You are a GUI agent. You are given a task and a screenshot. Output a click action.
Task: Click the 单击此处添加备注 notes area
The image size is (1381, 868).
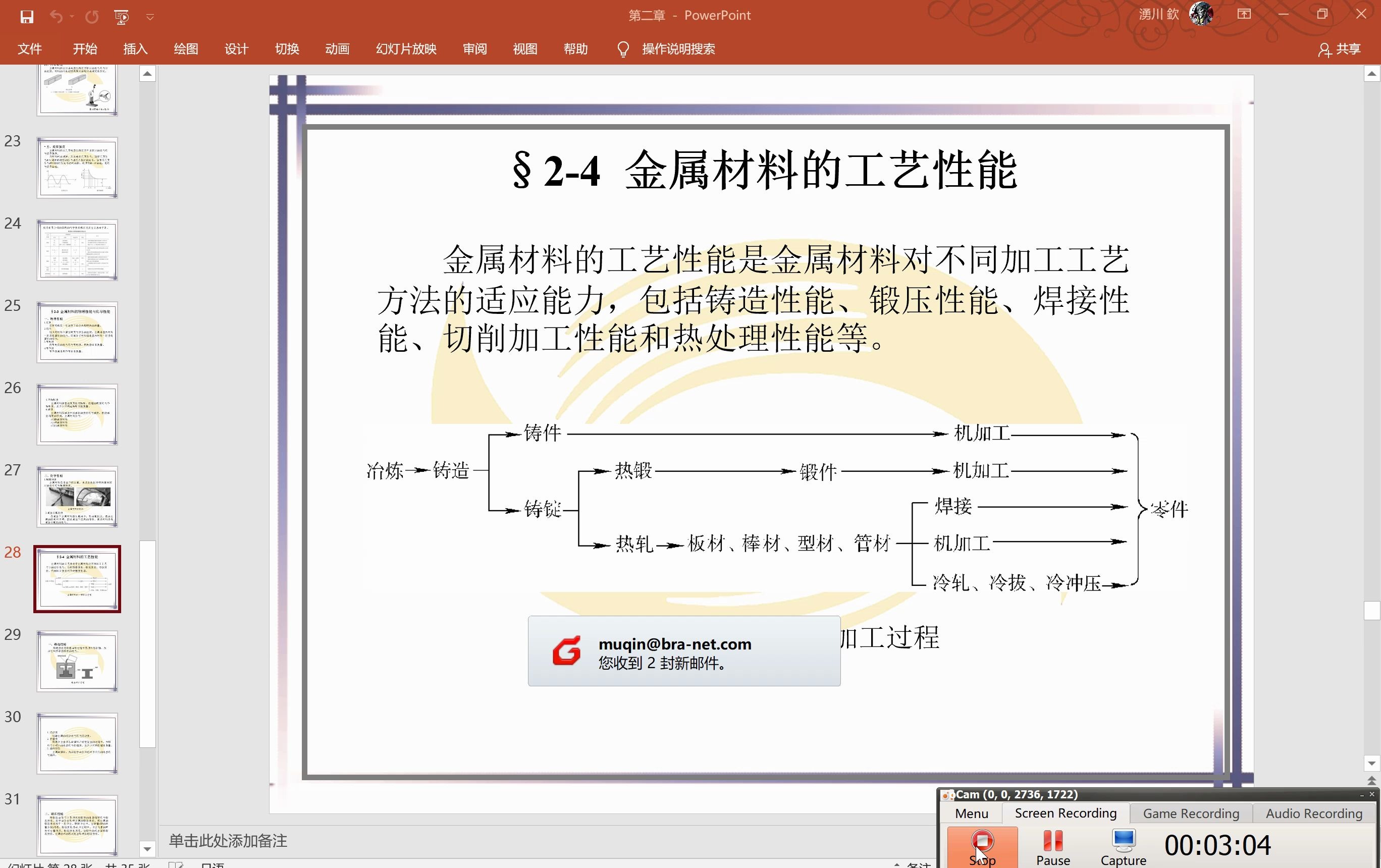[228, 841]
